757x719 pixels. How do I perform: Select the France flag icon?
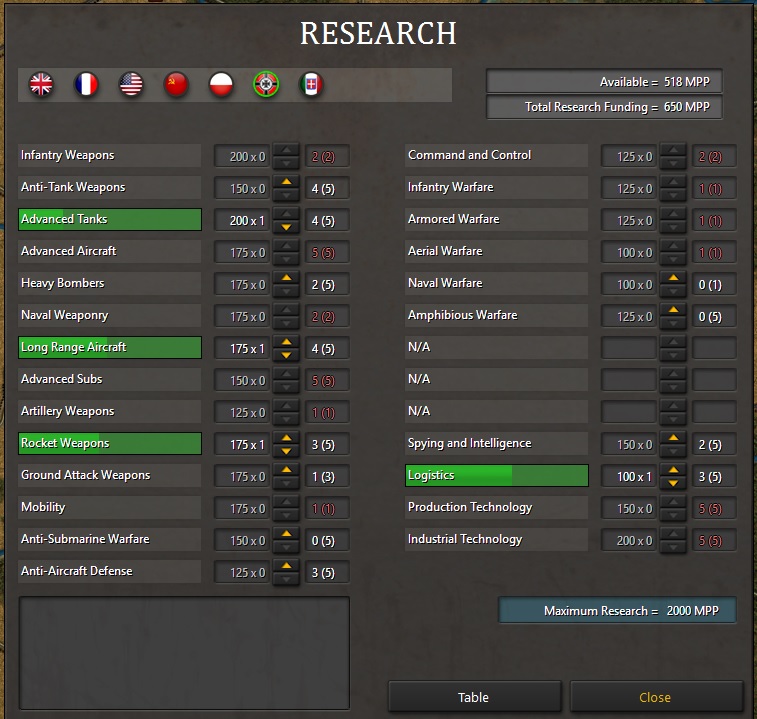click(x=86, y=85)
